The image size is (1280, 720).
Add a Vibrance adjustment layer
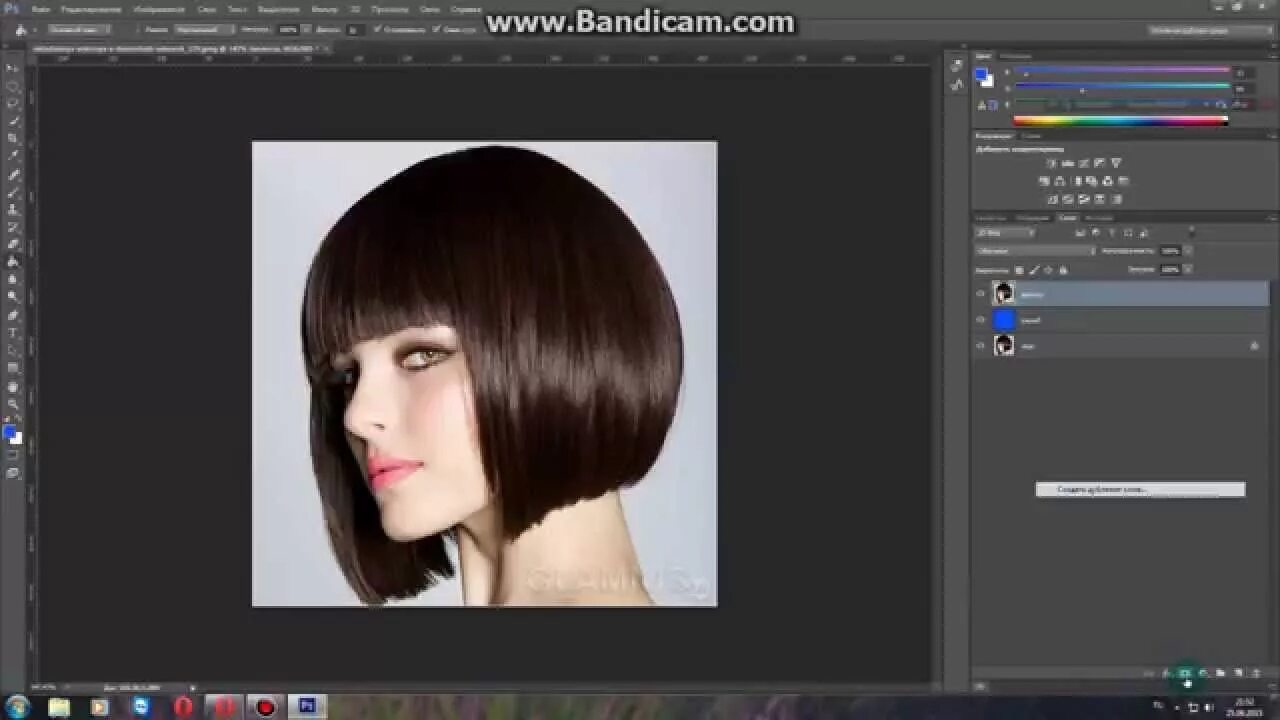pos(1116,163)
